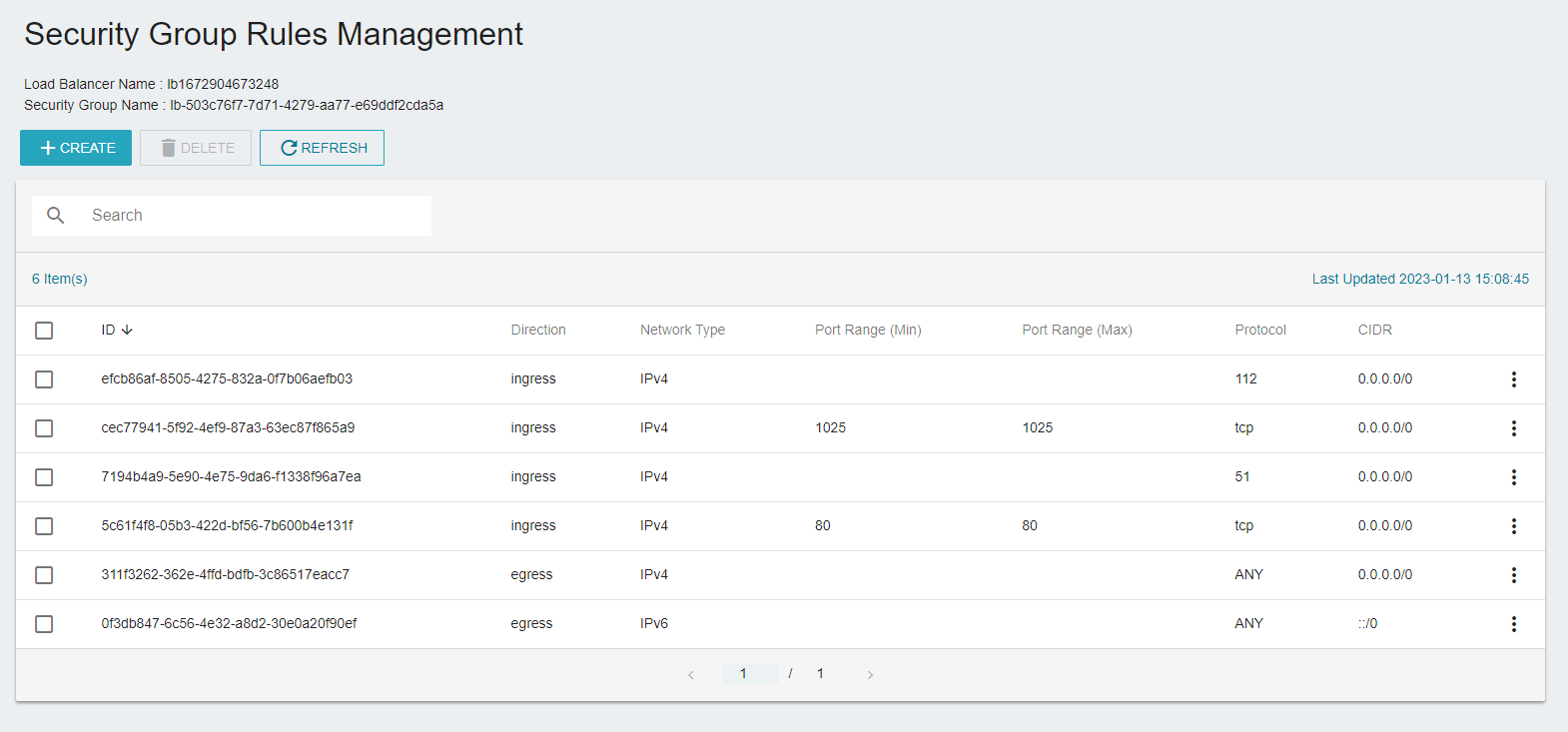The height and width of the screenshot is (732, 1568).
Task: Refresh the security group rules list
Action: [x=322, y=148]
